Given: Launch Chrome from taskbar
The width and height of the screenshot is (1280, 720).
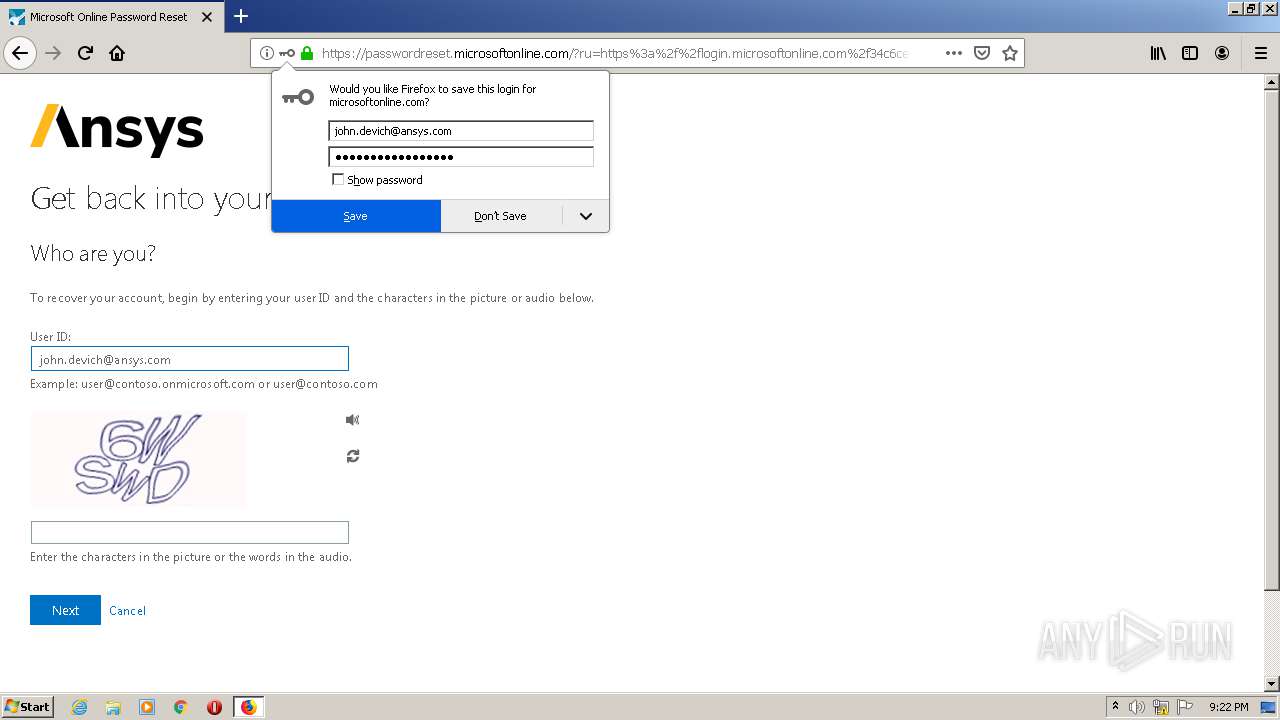Looking at the screenshot, I should pyautogui.click(x=181, y=707).
